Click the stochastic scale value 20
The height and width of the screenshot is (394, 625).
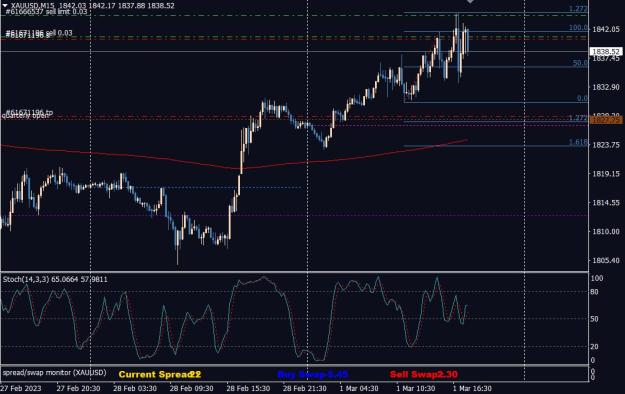(x=594, y=347)
